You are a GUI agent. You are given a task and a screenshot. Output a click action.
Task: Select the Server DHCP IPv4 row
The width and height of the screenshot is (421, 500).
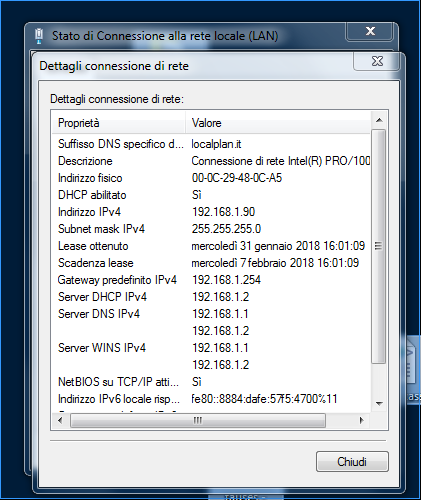211,297
